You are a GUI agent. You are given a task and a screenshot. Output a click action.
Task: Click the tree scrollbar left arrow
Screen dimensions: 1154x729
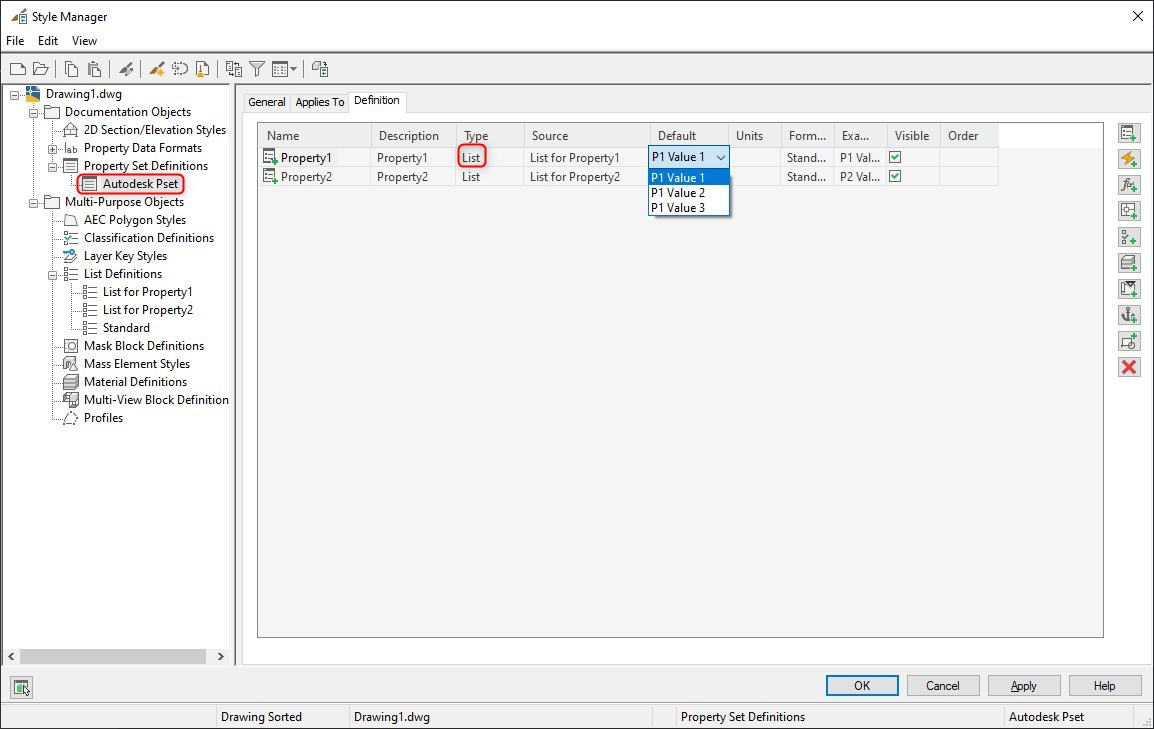[11, 656]
